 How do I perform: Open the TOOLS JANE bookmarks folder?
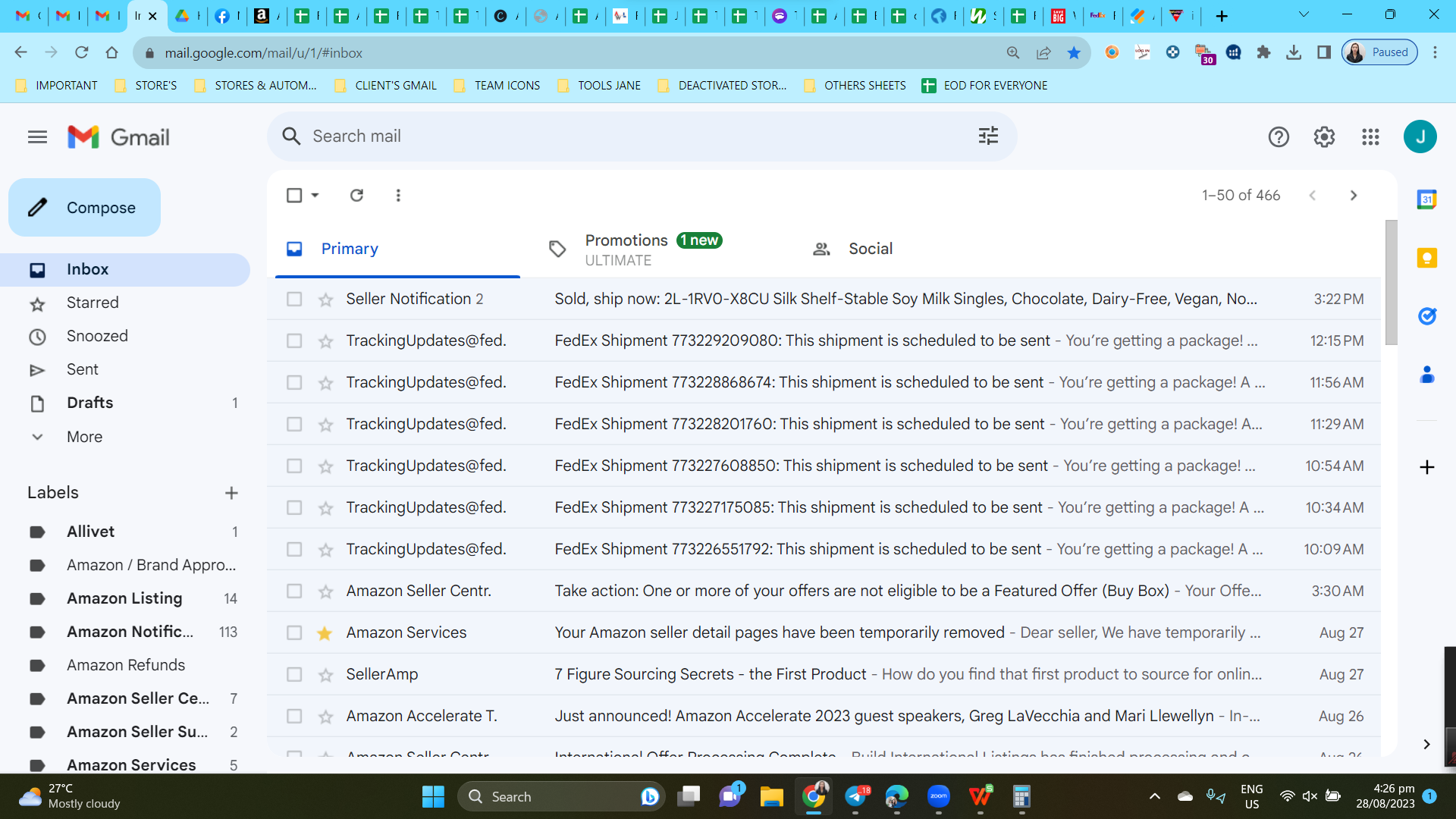pos(600,86)
